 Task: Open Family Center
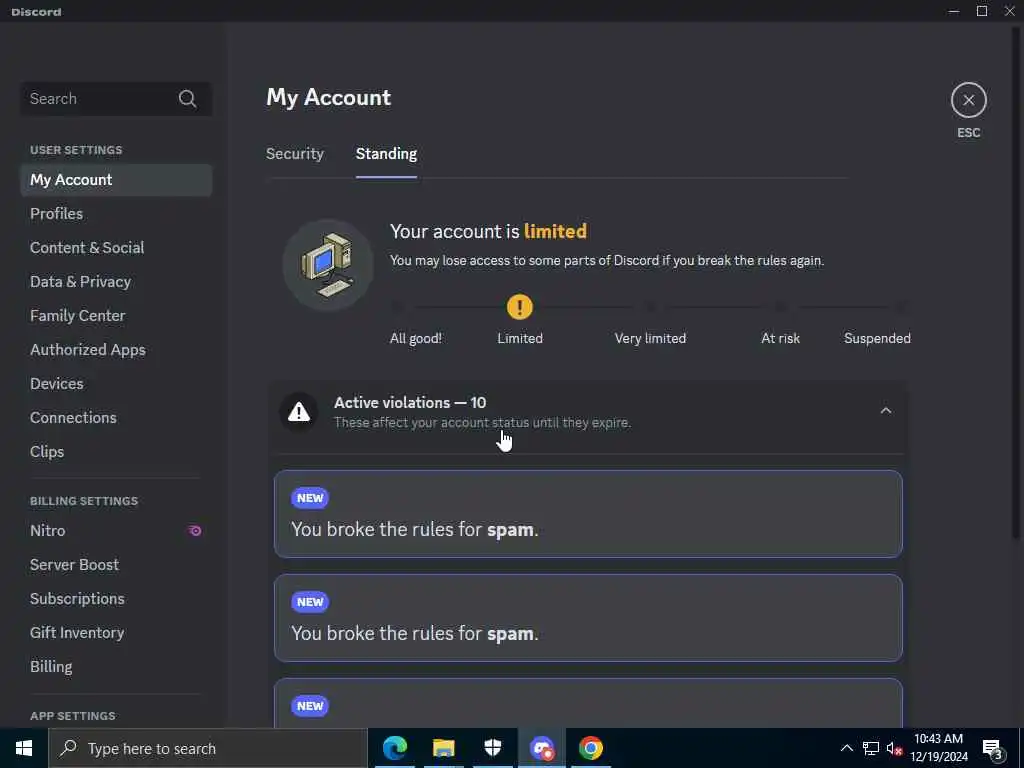pyautogui.click(x=116, y=315)
